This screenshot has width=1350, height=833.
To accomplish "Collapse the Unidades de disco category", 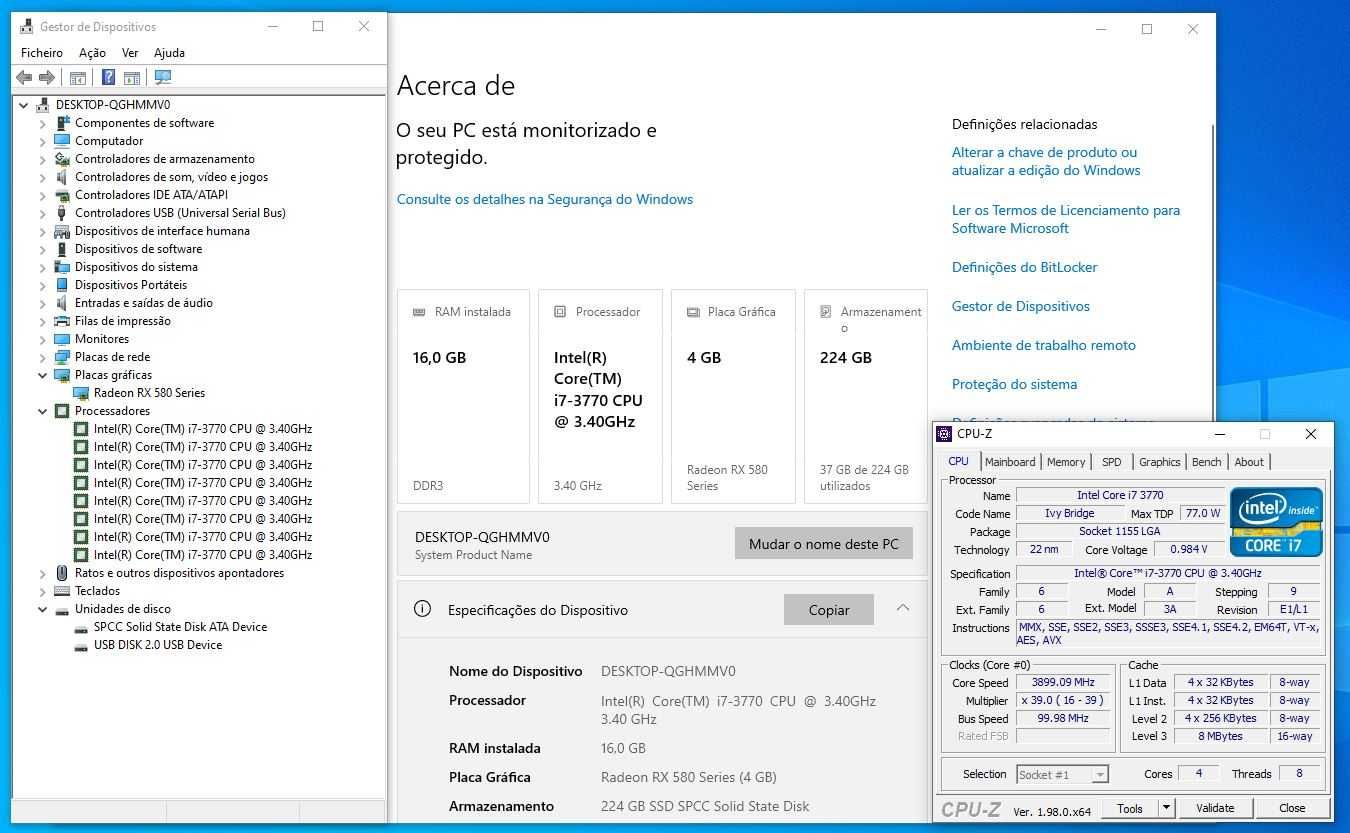I will point(43,609).
